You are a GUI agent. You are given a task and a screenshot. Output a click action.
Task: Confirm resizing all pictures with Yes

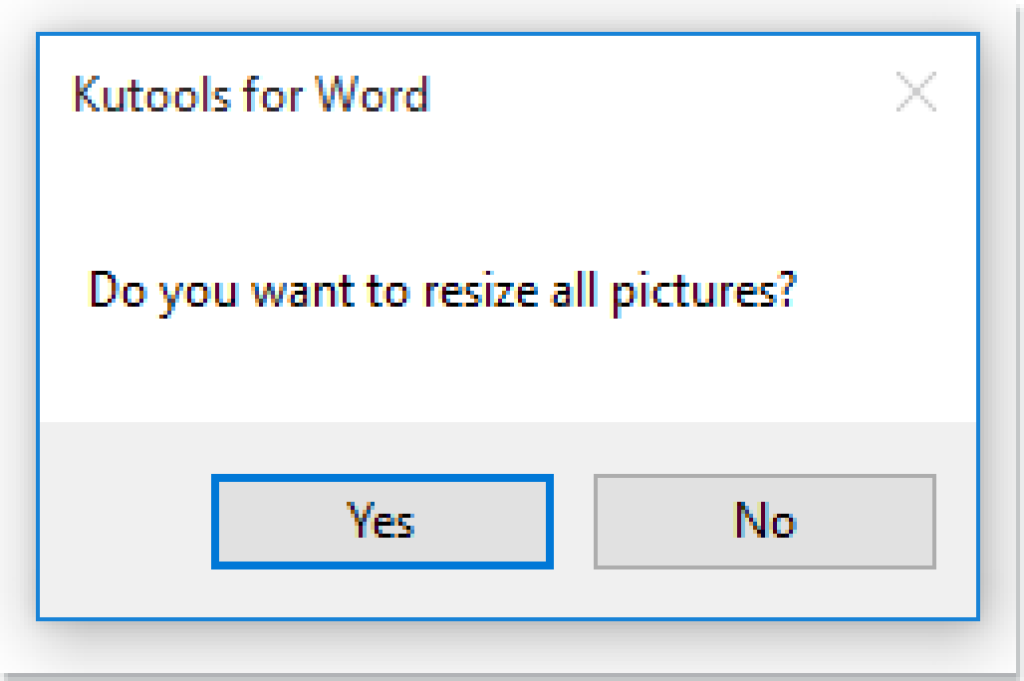tap(381, 522)
